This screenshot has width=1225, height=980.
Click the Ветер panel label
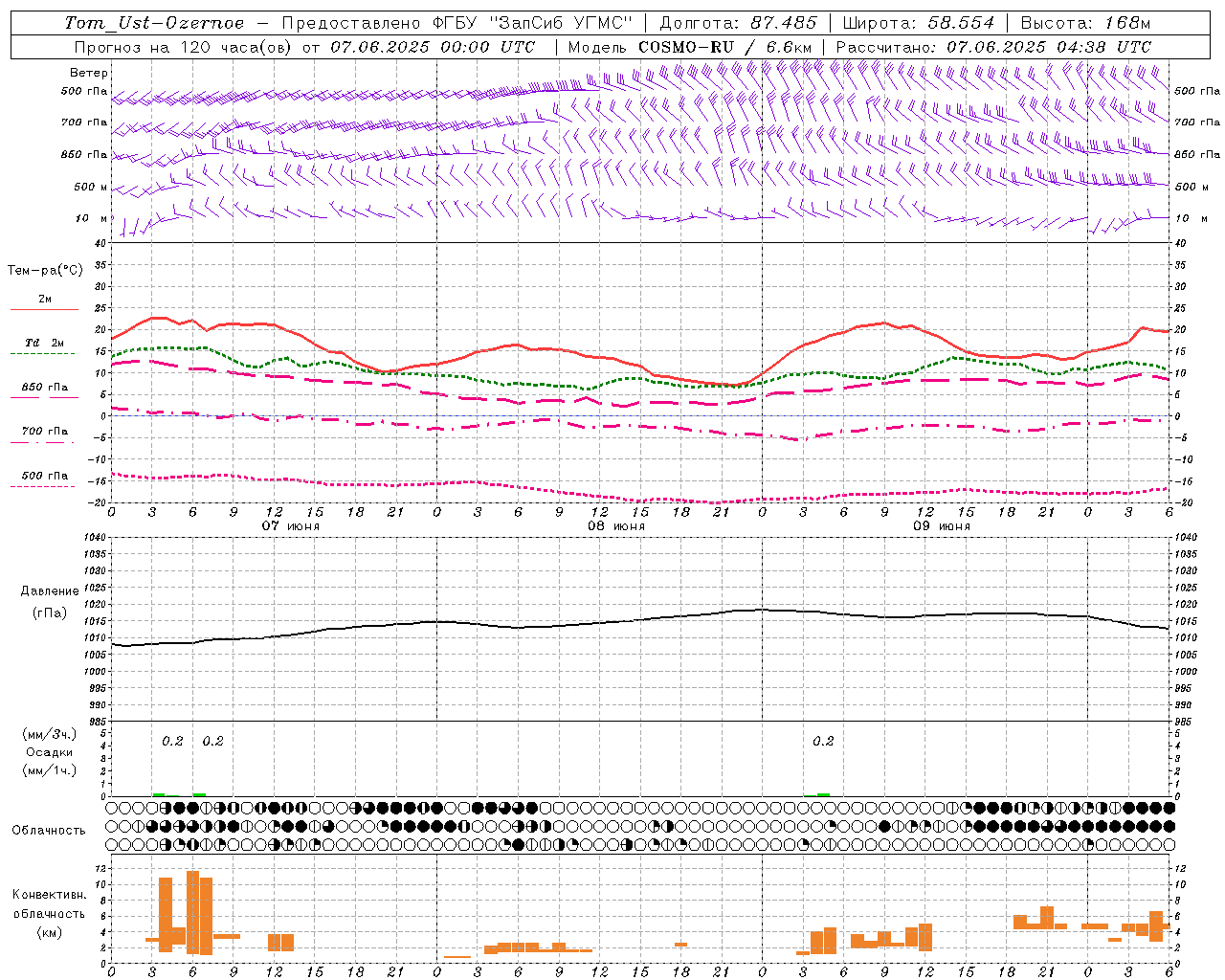click(89, 73)
